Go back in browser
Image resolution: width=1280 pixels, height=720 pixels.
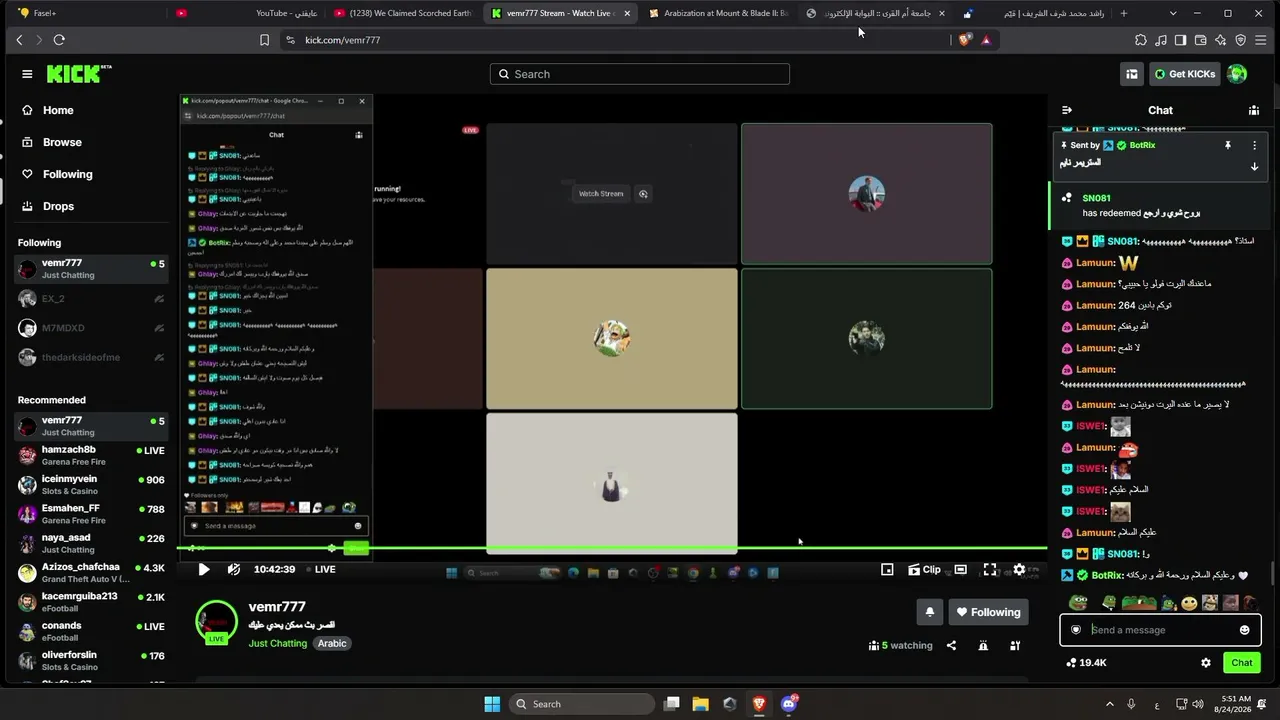pyautogui.click(x=19, y=40)
